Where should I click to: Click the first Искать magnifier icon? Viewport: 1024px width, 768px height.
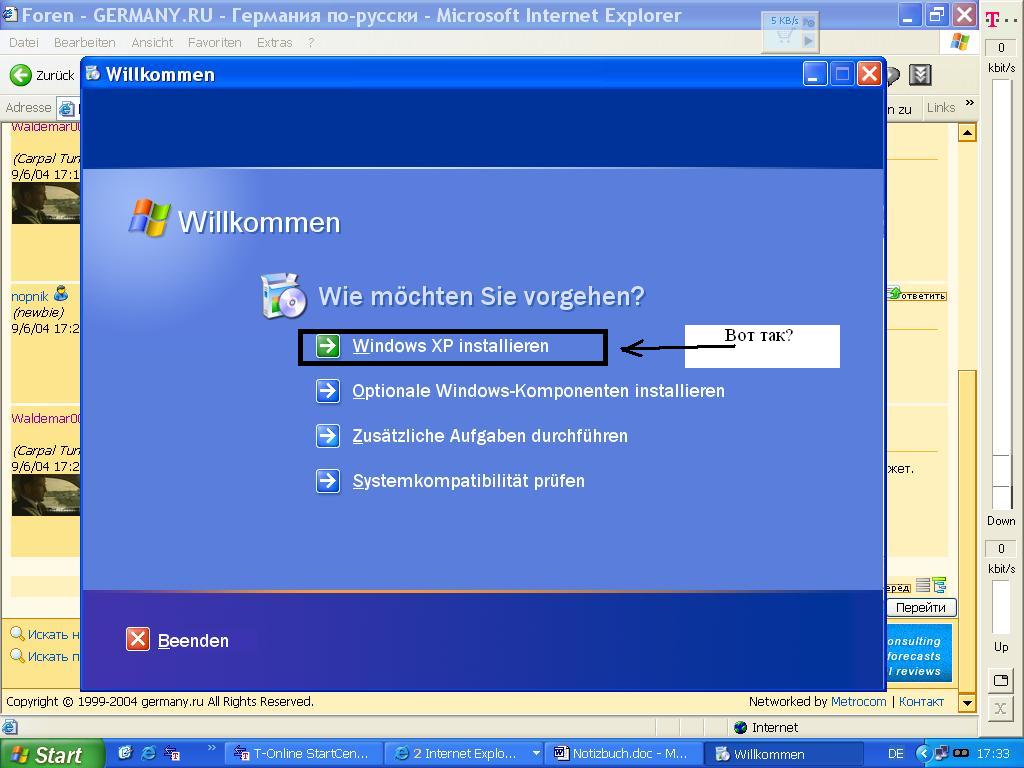click(x=18, y=633)
